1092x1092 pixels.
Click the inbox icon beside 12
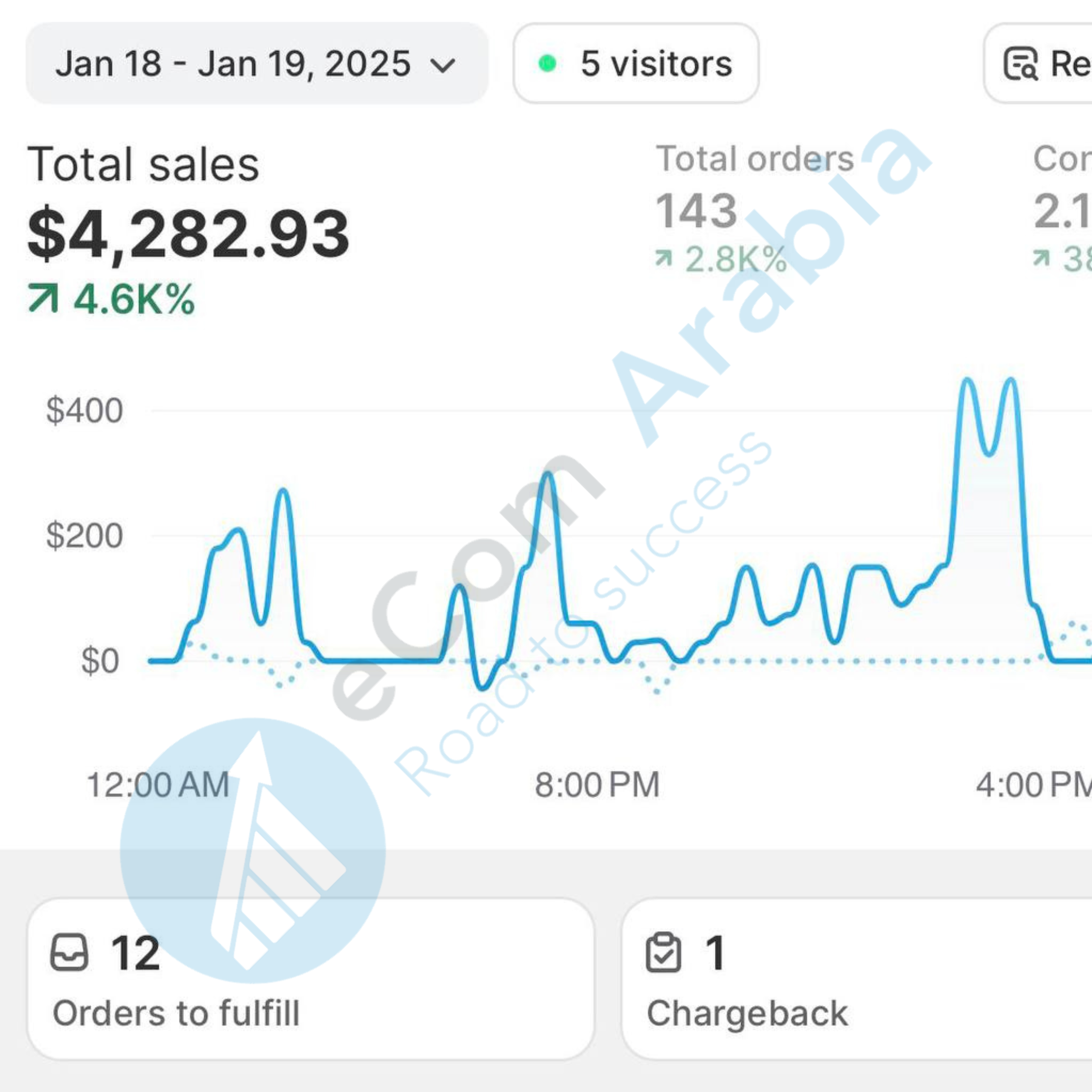click(x=70, y=952)
